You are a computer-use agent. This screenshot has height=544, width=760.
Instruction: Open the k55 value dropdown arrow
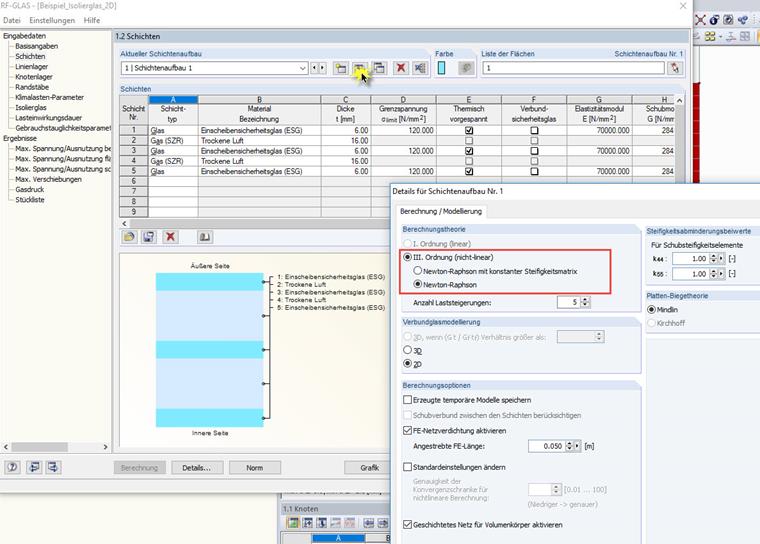click(x=721, y=274)
